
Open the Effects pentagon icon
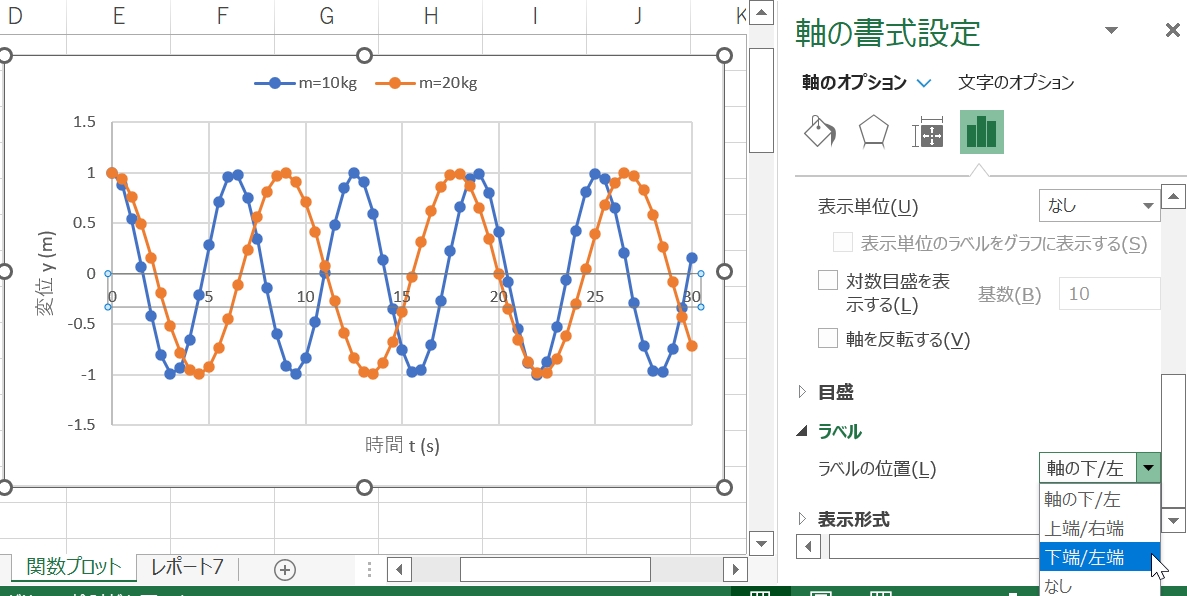coord(871,131)
